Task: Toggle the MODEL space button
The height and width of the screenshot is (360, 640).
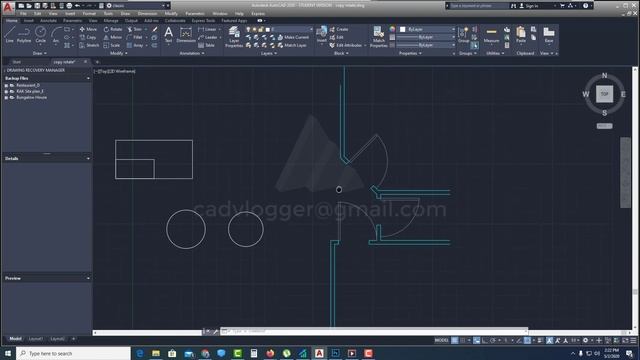Action: coord(441,340)
